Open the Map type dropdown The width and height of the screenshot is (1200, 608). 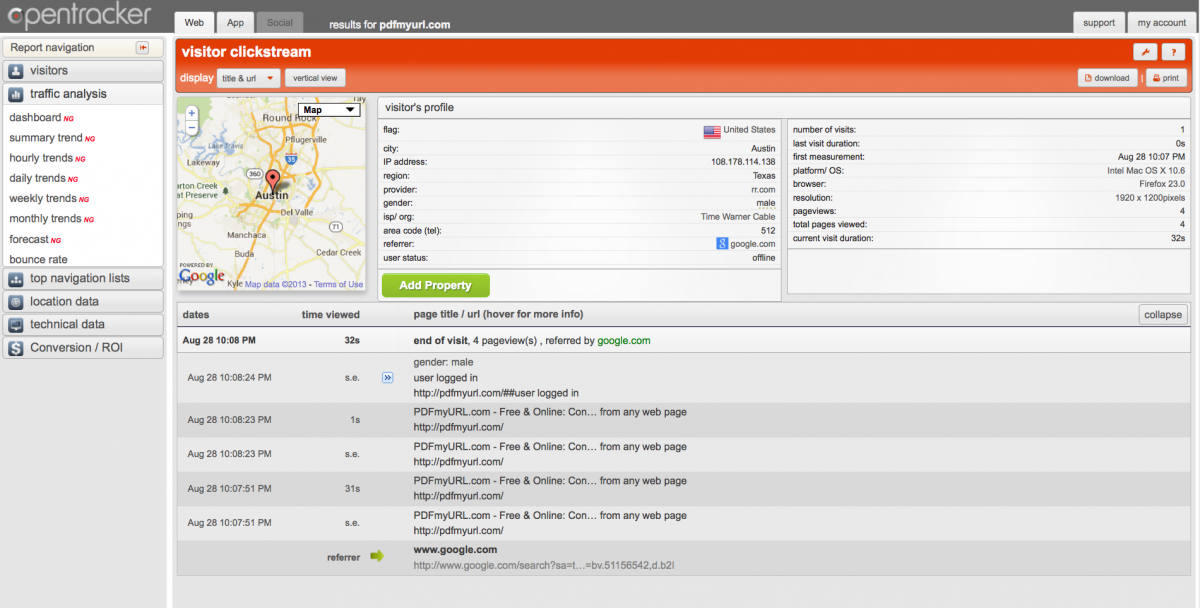[x=329, y=110]
